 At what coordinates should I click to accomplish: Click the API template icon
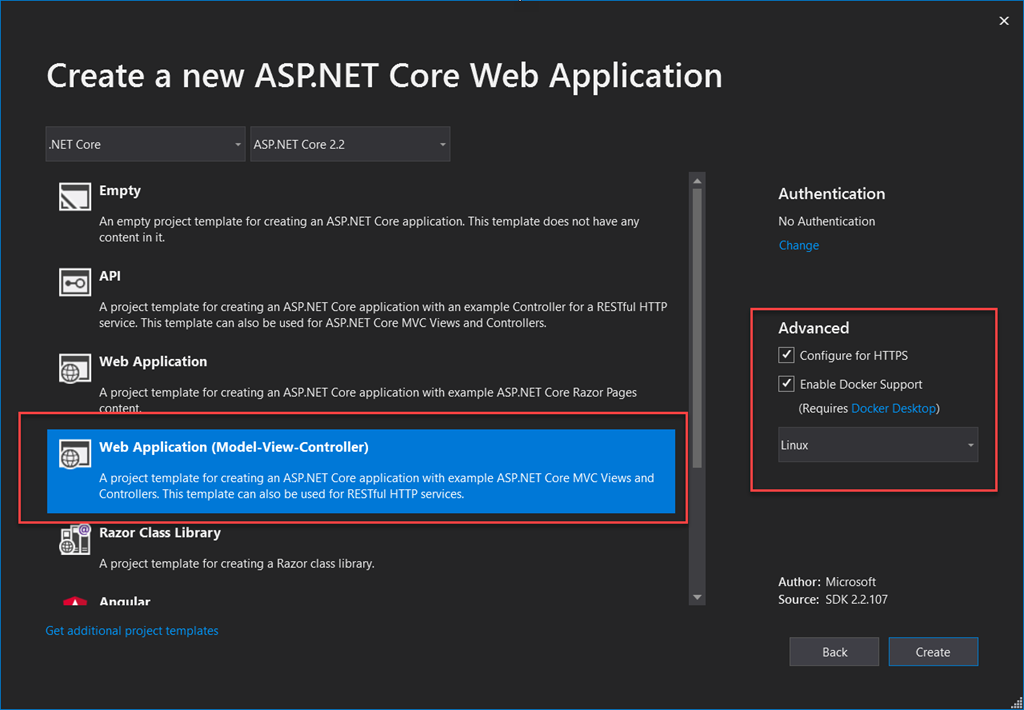coord(75,282)
